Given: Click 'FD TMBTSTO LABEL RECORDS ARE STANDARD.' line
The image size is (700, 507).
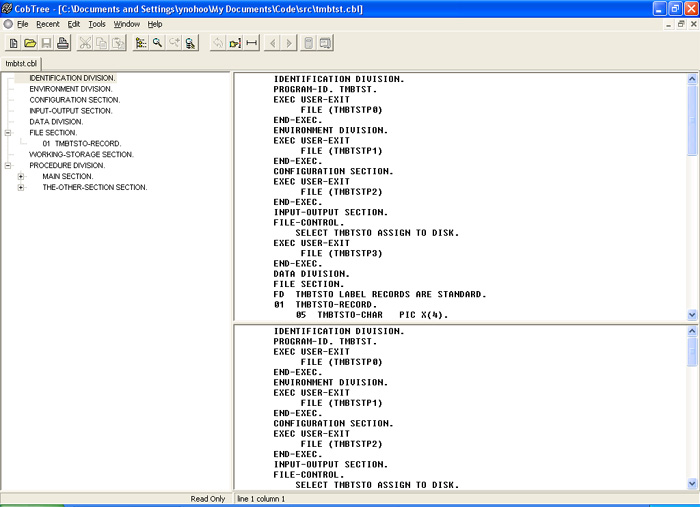Looking at the screenshot, I should (x=379, y=295).
